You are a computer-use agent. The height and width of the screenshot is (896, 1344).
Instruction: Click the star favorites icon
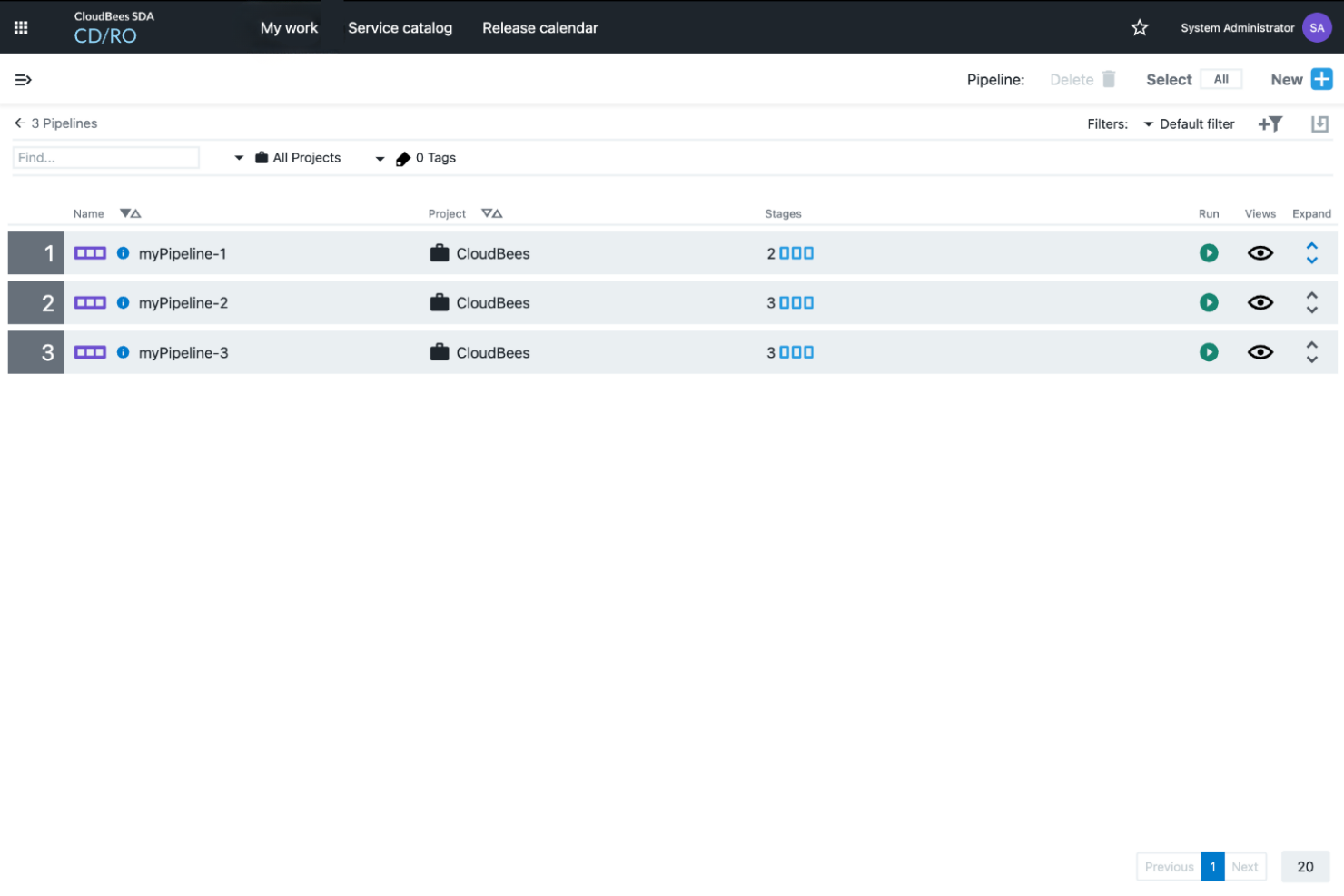coord(1140,27)
